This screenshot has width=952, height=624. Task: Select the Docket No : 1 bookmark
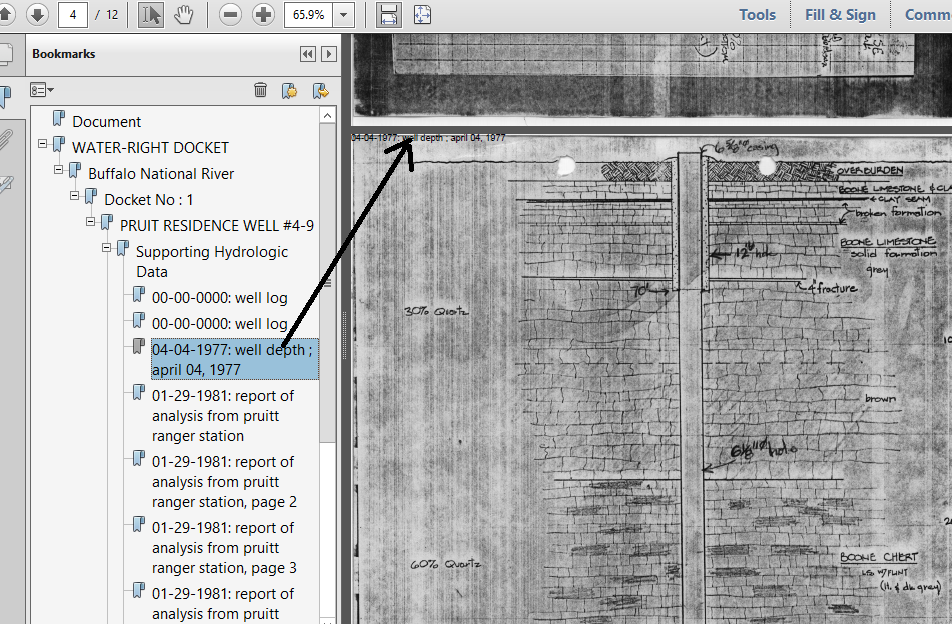pyautogui.click(x=148, y=199)
